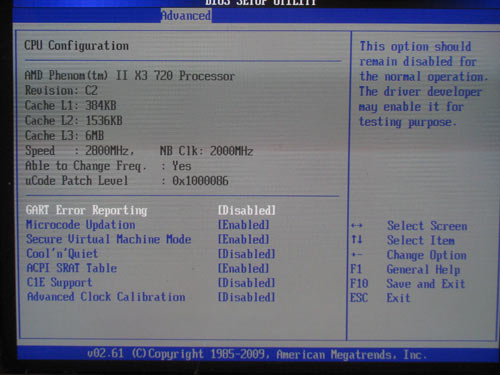Select ACPI SRAT Table setting
Screen dimensions: 500x375
coord(72,268)
